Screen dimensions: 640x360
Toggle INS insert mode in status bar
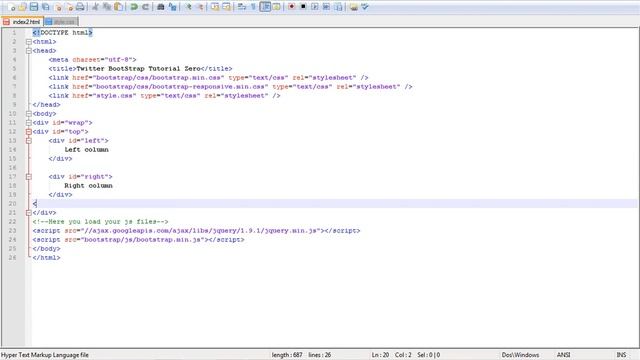621,355
